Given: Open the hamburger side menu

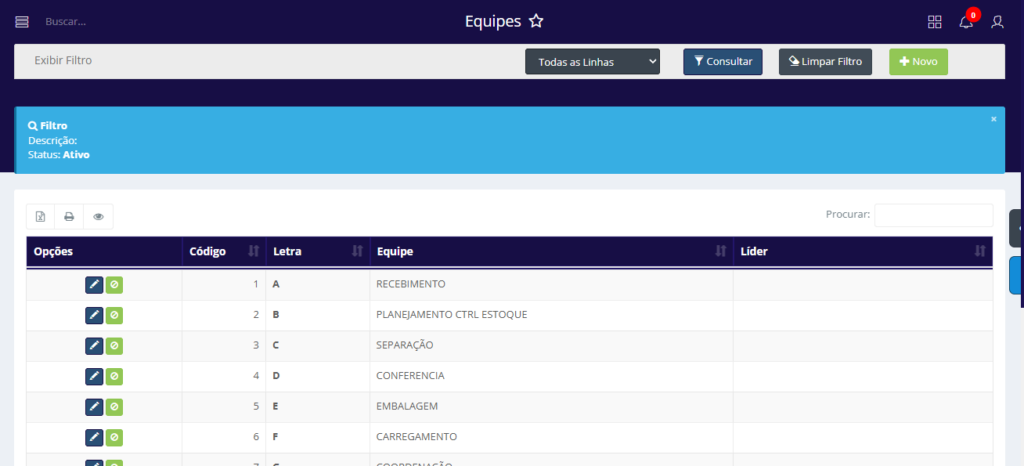Looking at the screenshot, I should pyautogui.click(x=22, y=22).
